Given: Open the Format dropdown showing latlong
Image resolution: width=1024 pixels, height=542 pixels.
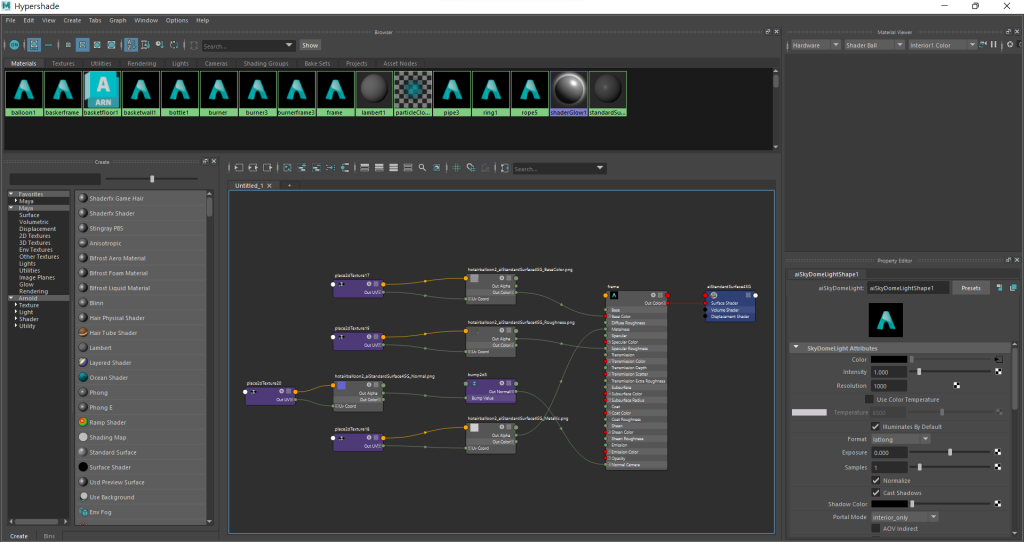Looking at the screenshot, I should pos(901,439).
